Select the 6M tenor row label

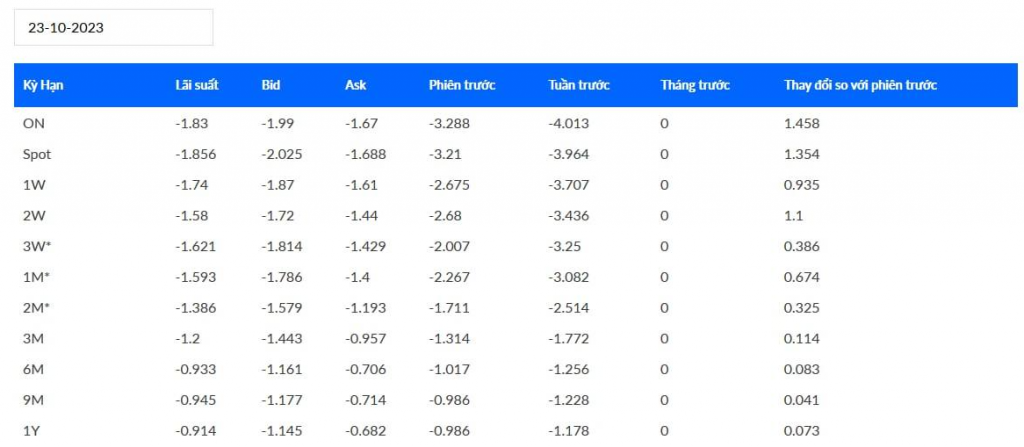coord(33,369)
